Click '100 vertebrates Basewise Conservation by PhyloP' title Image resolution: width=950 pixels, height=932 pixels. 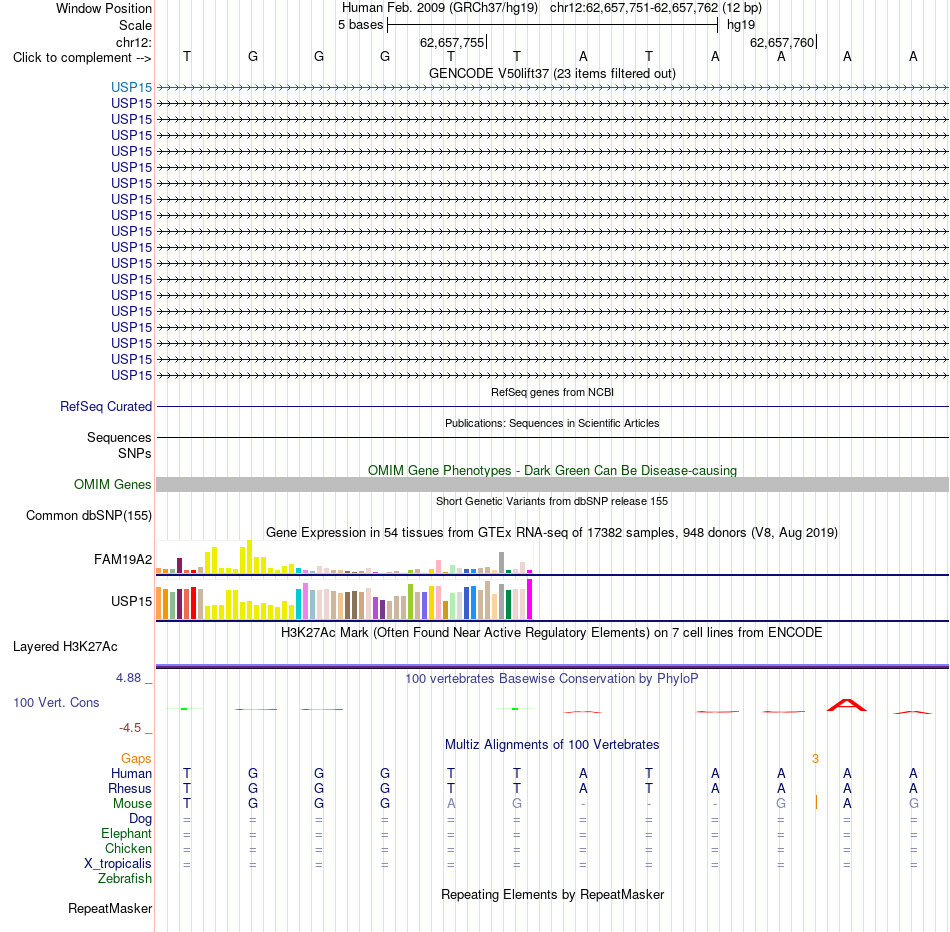point(552,679)
